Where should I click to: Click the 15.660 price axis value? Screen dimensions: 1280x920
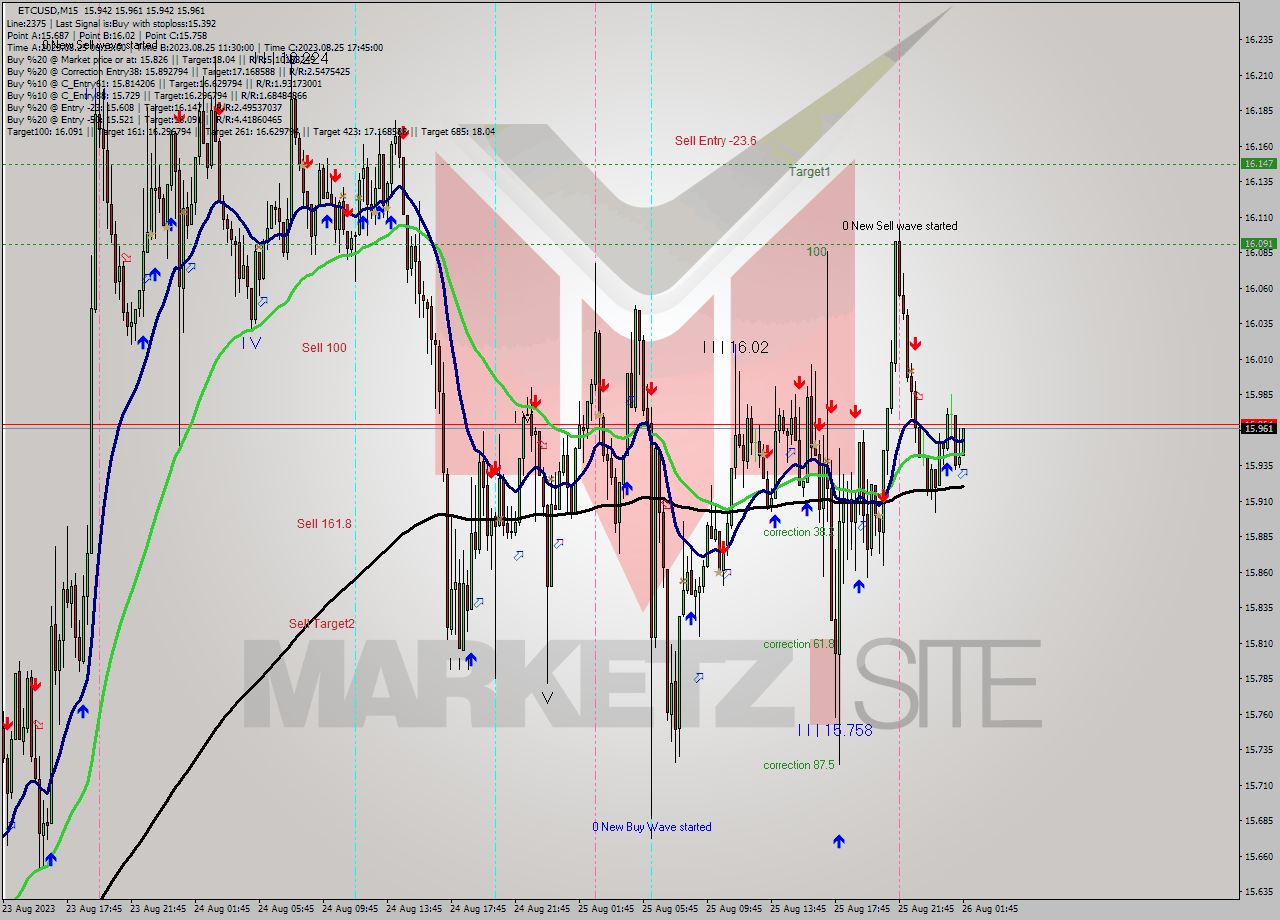[x=1258, y=856]
